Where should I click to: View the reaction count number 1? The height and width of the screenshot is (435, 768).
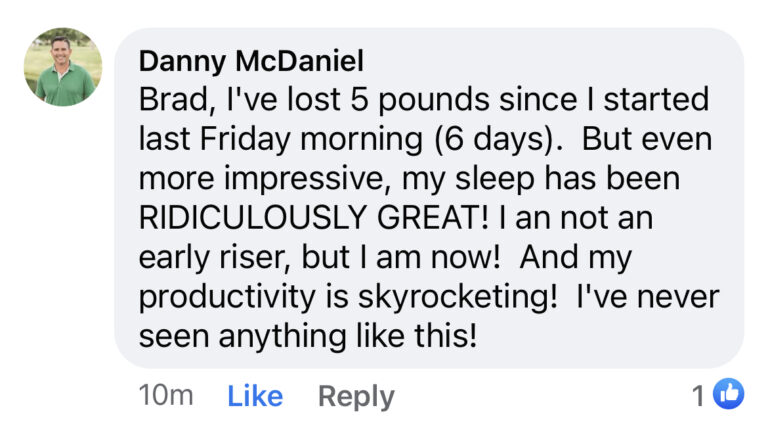699,395
